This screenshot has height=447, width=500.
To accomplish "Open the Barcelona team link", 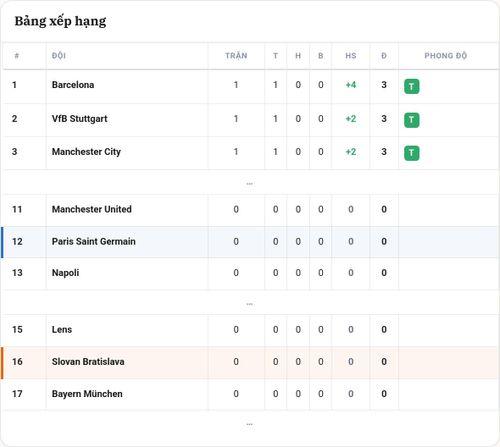I will [73, 85].
